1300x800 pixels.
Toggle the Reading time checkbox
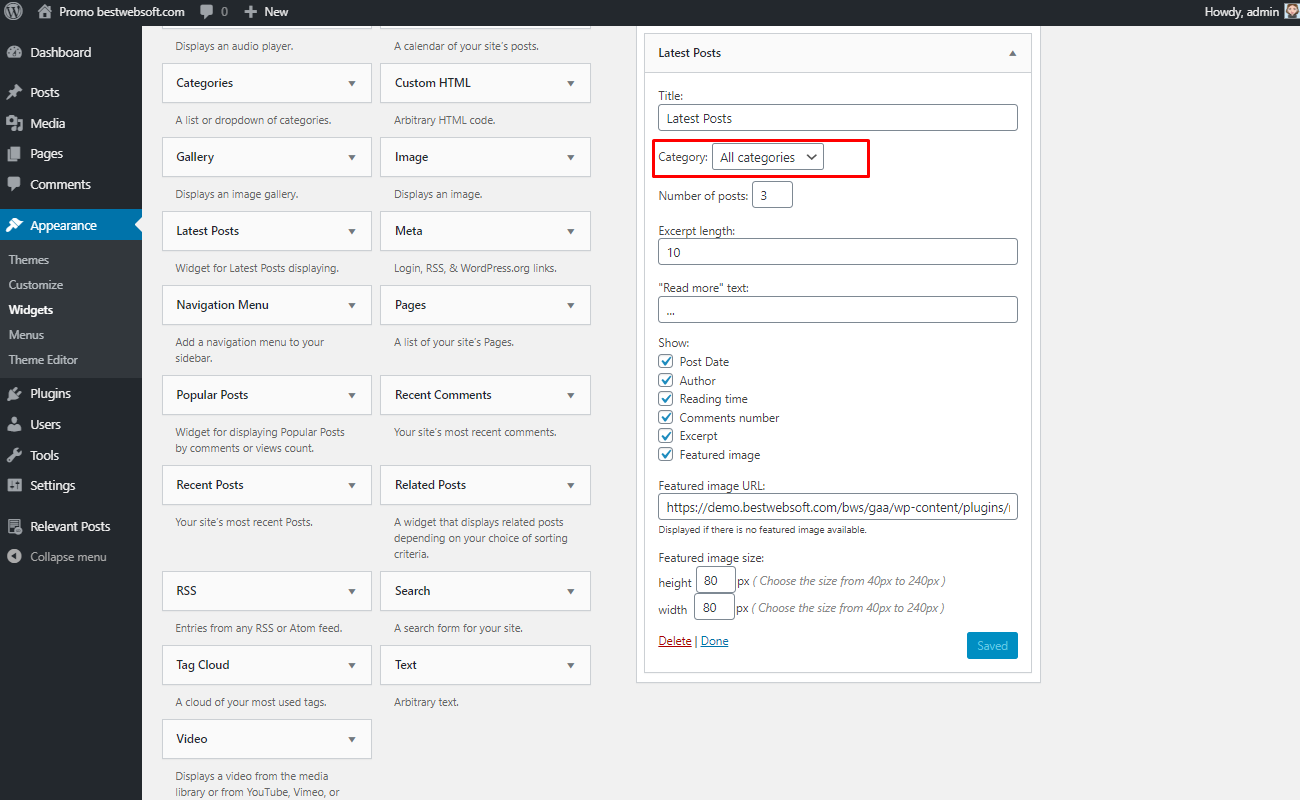coord(666,398)
